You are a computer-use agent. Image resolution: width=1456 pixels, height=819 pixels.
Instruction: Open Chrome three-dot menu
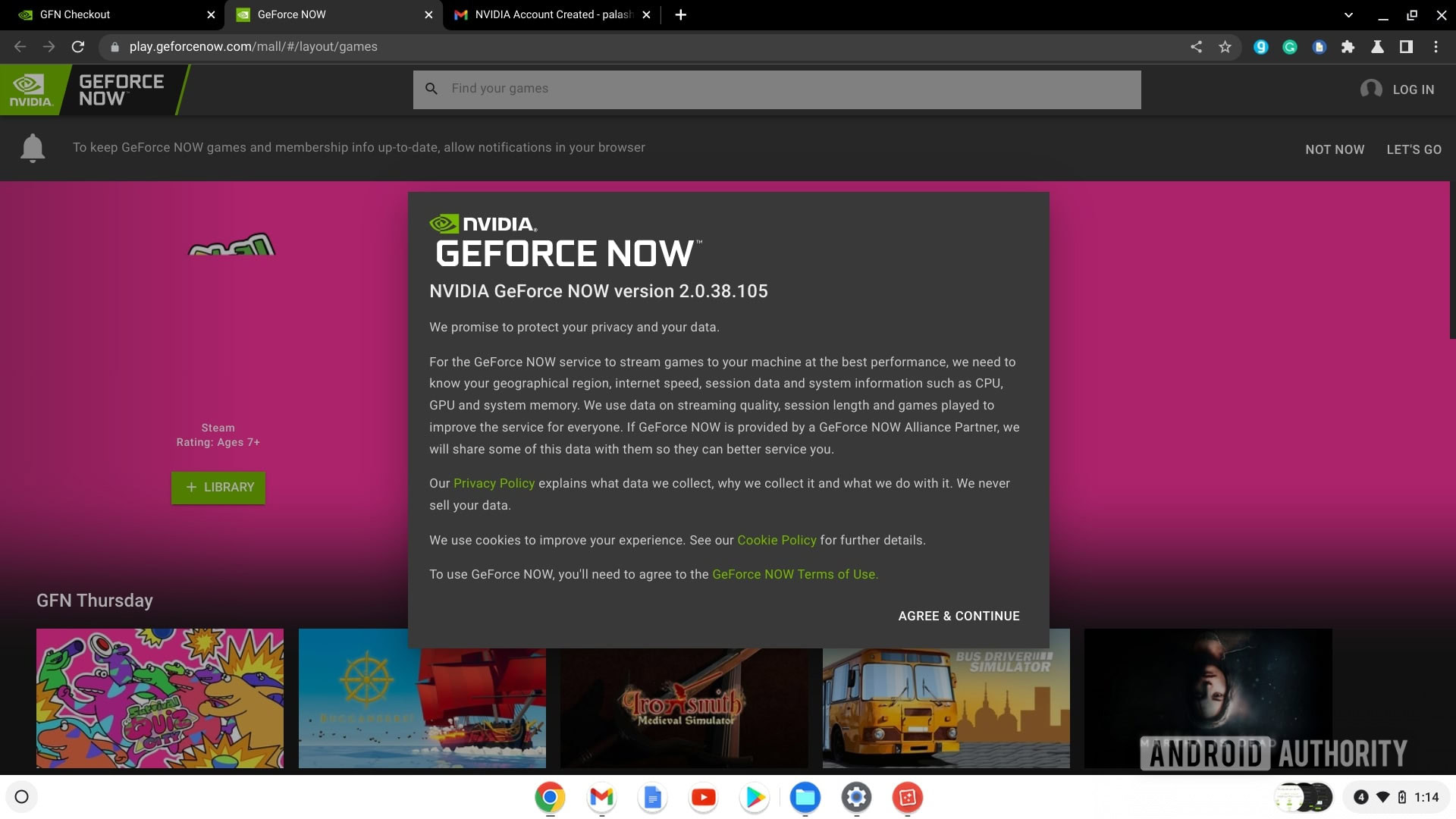pyautogui.click(x=1436, y=47)
